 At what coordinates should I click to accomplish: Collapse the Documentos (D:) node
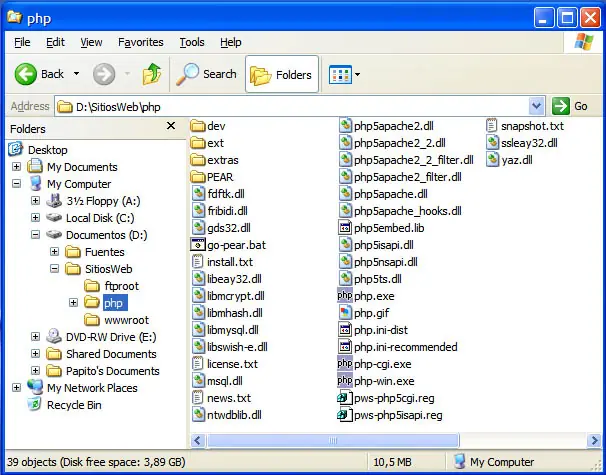click(35, 235)
